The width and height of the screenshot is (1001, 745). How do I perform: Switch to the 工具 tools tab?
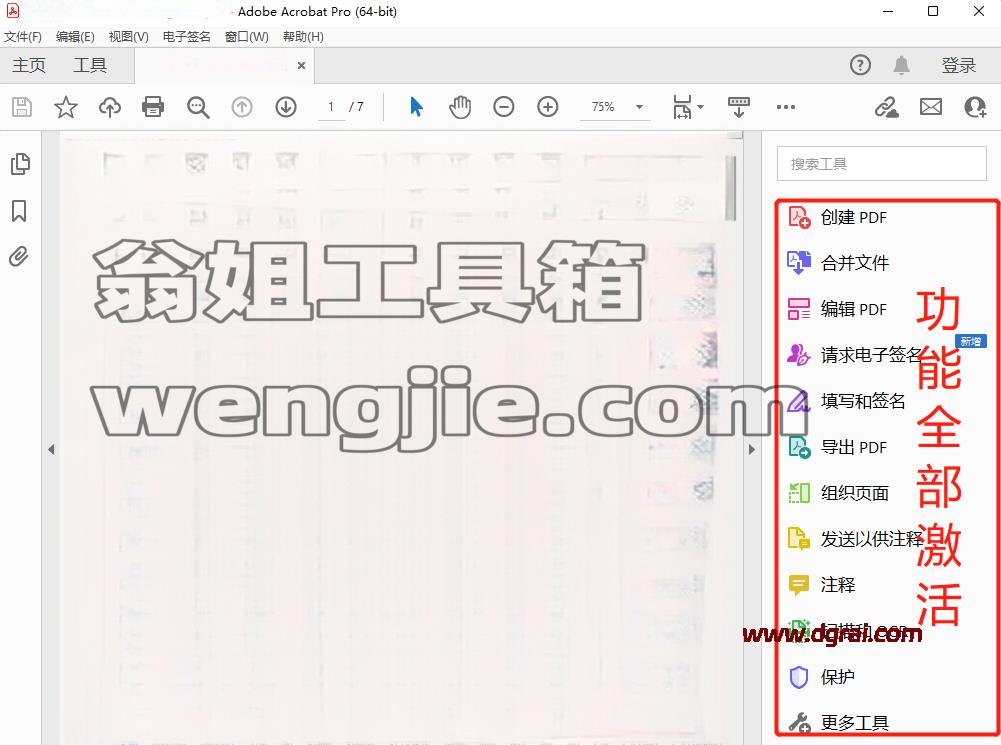90,65
